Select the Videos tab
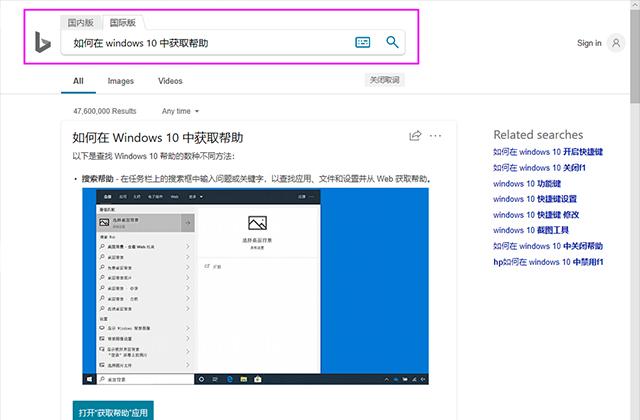The width and height of the screenshot is (640, 420). pyautogui.click(x=170, y=81)
